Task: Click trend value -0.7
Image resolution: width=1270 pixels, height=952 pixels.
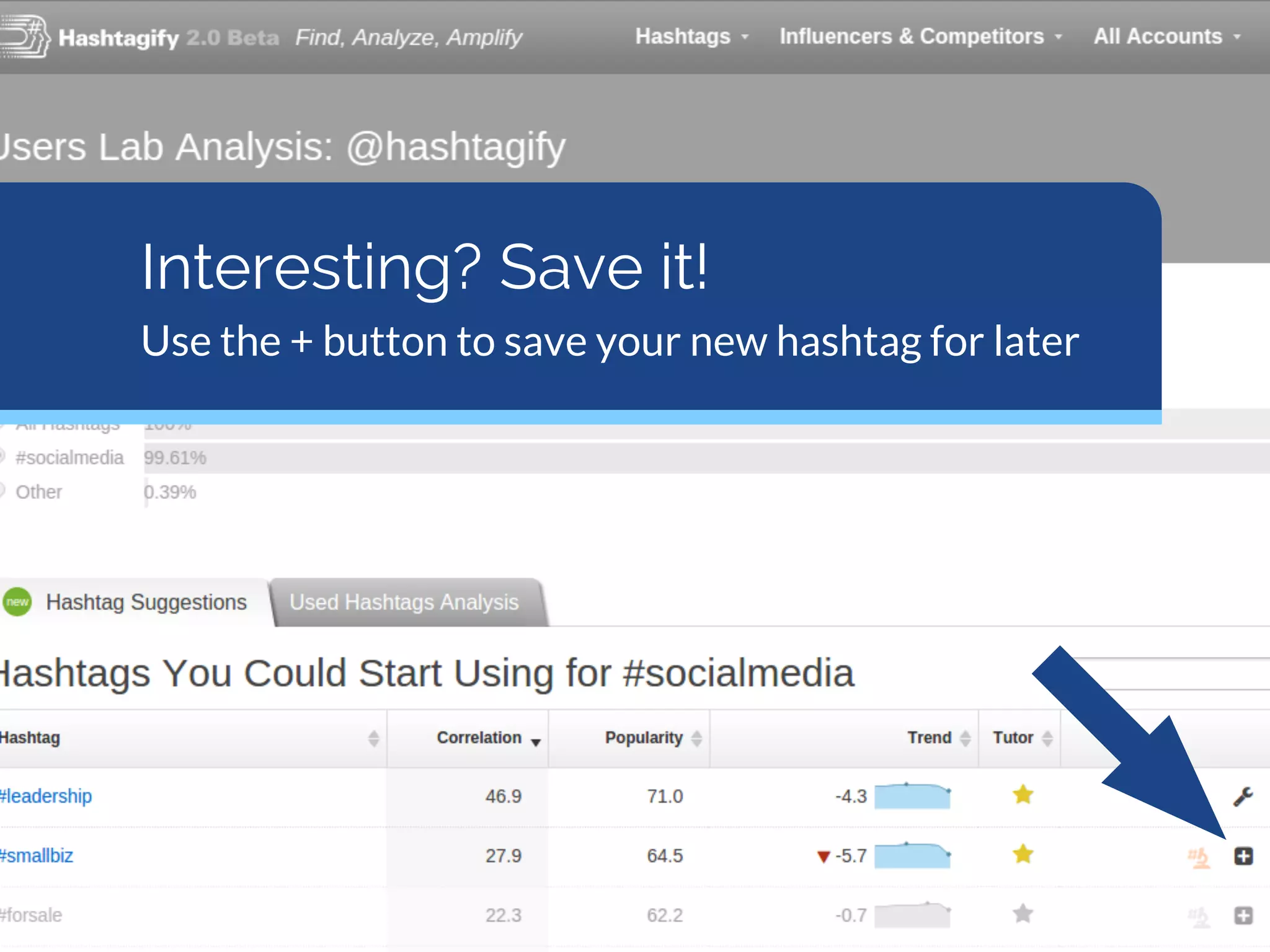Action: click(x=851, y=915)
